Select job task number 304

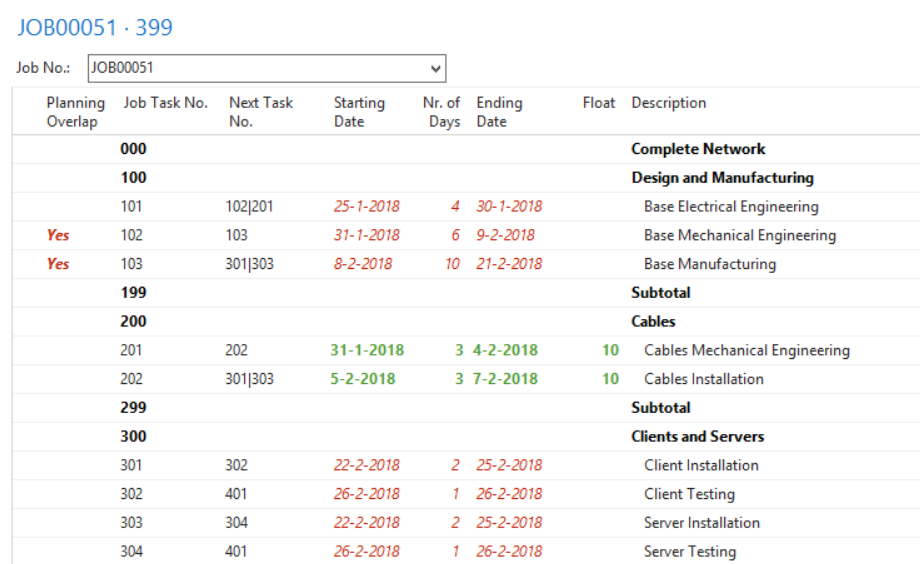pyautogui.click(x=131, y=552)
